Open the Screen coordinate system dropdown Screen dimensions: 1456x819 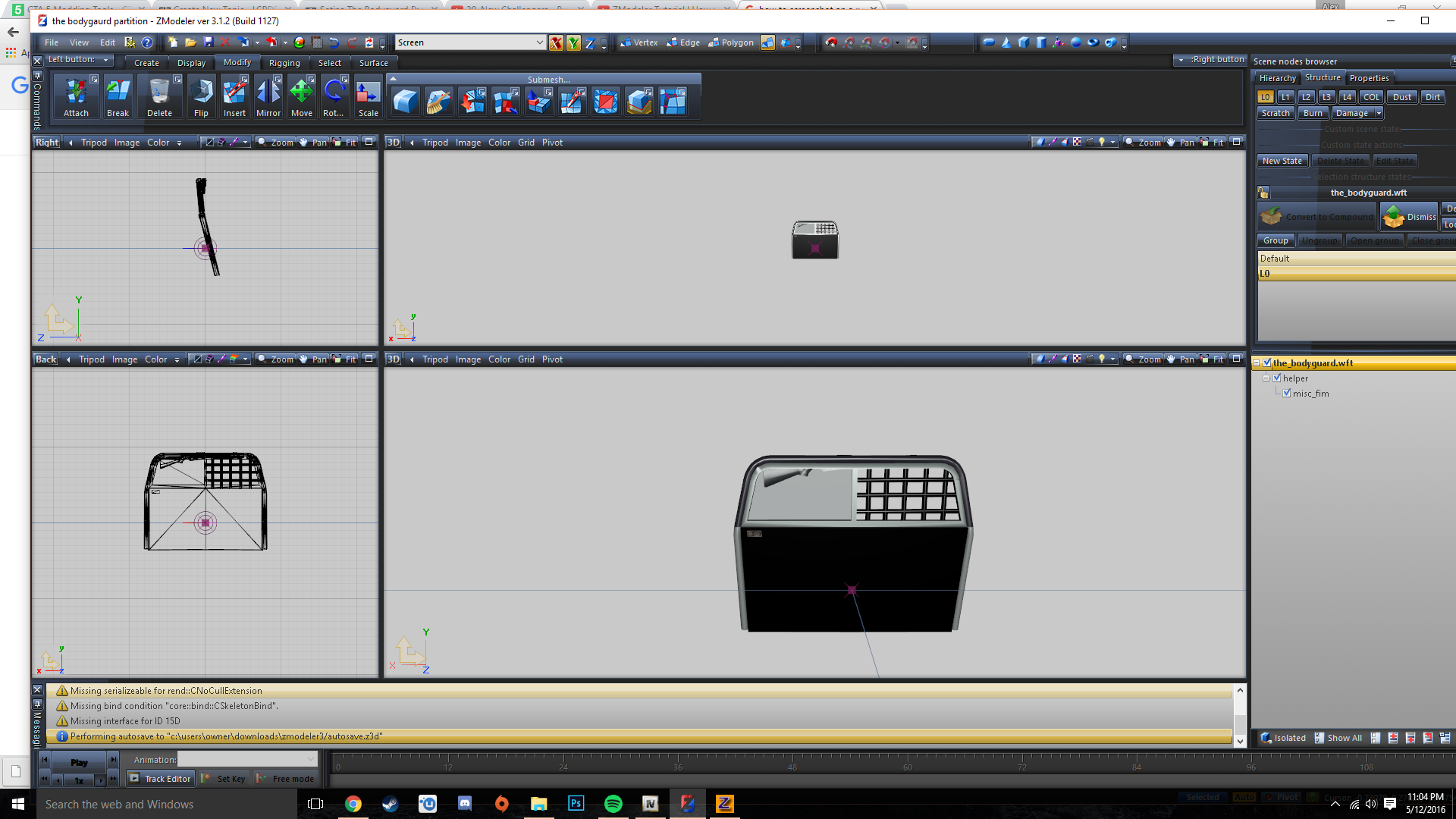(x=539, y=43)
